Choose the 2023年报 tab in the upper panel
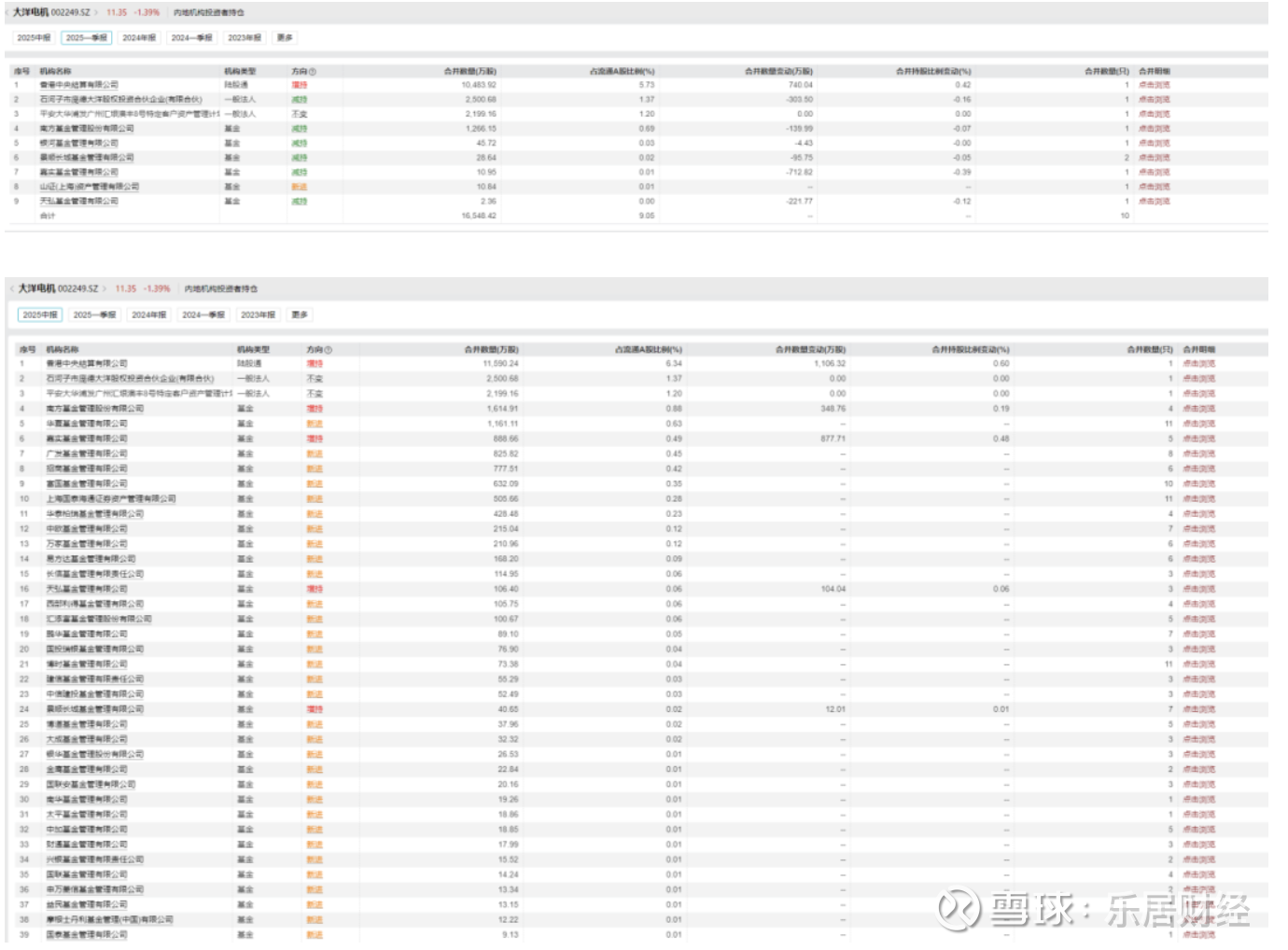1288x950 pixels. 245,38
